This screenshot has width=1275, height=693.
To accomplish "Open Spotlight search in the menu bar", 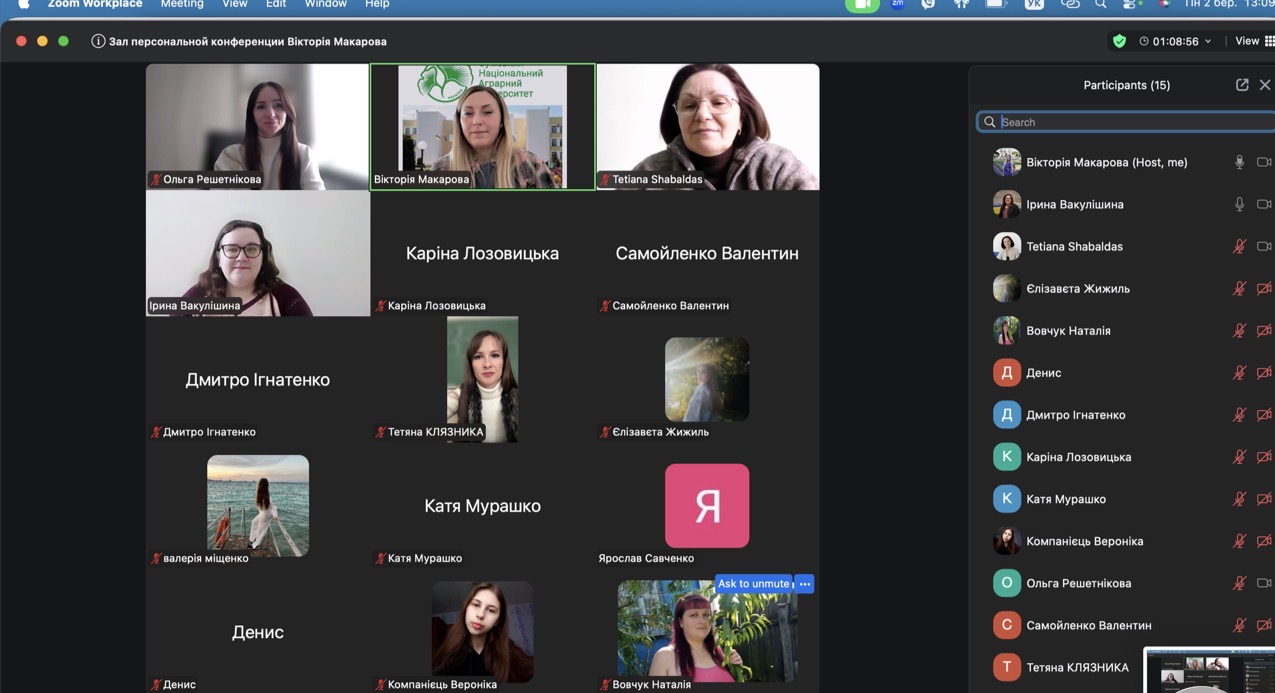I will (1100, 5).
